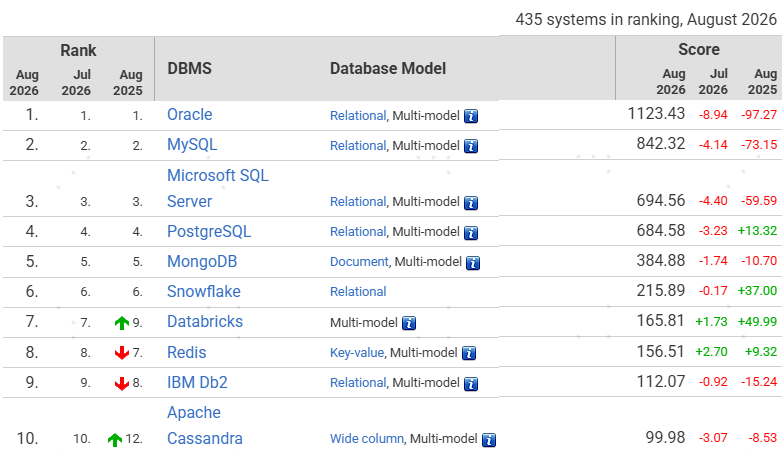Click Oracle yearly change -97.27

tap(758, 114)
